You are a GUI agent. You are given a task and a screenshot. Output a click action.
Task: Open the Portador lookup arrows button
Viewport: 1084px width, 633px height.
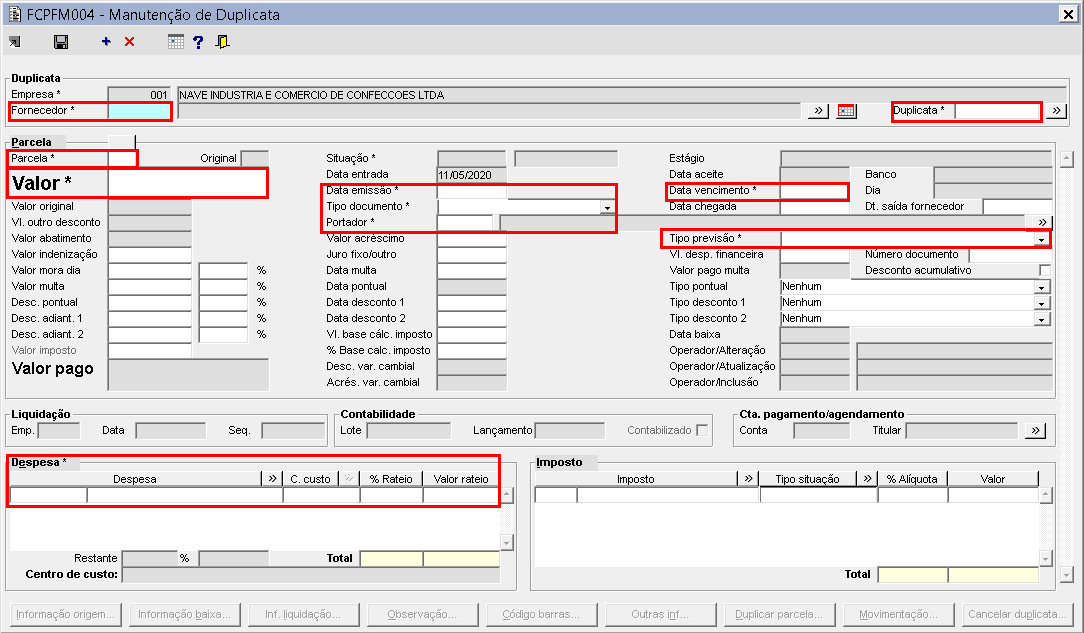pyautogui.click(x=1042, y=223)
